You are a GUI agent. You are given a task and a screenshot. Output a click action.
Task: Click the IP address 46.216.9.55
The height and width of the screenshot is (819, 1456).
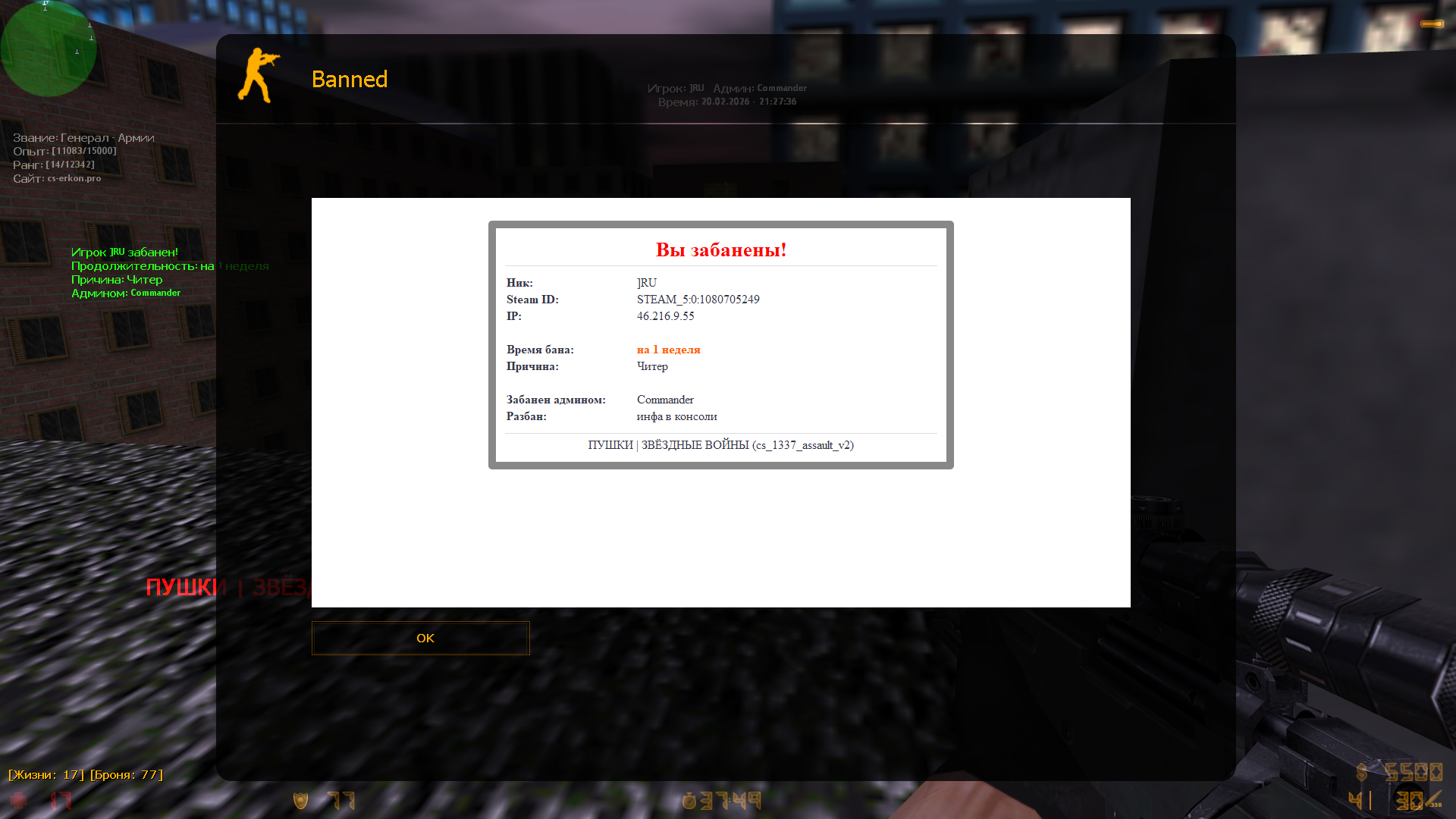point(665,316)
